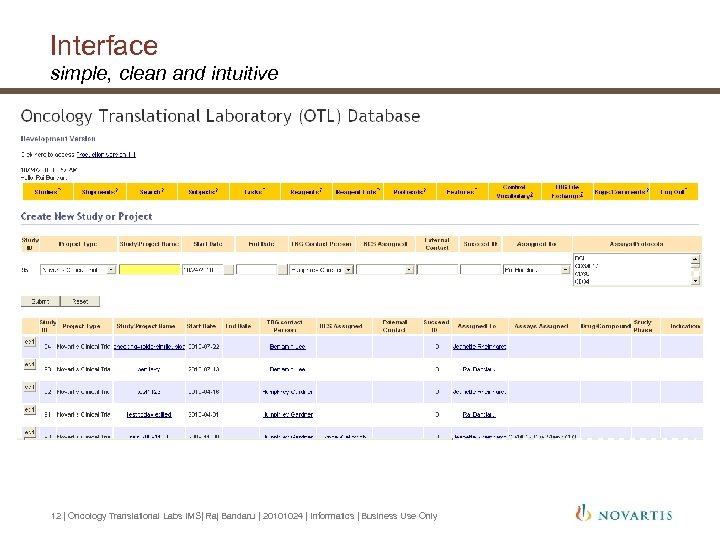Click the 2010-07-22 start date cell
The image size is (720, 540).
(x=203, y=347)
